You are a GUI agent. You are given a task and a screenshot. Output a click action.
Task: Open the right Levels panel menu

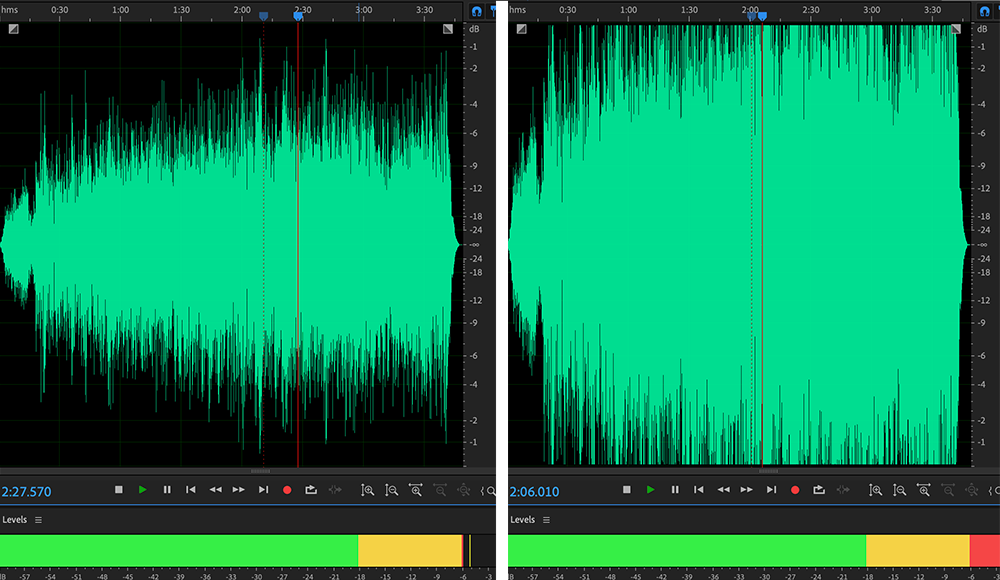pos(547,520)
